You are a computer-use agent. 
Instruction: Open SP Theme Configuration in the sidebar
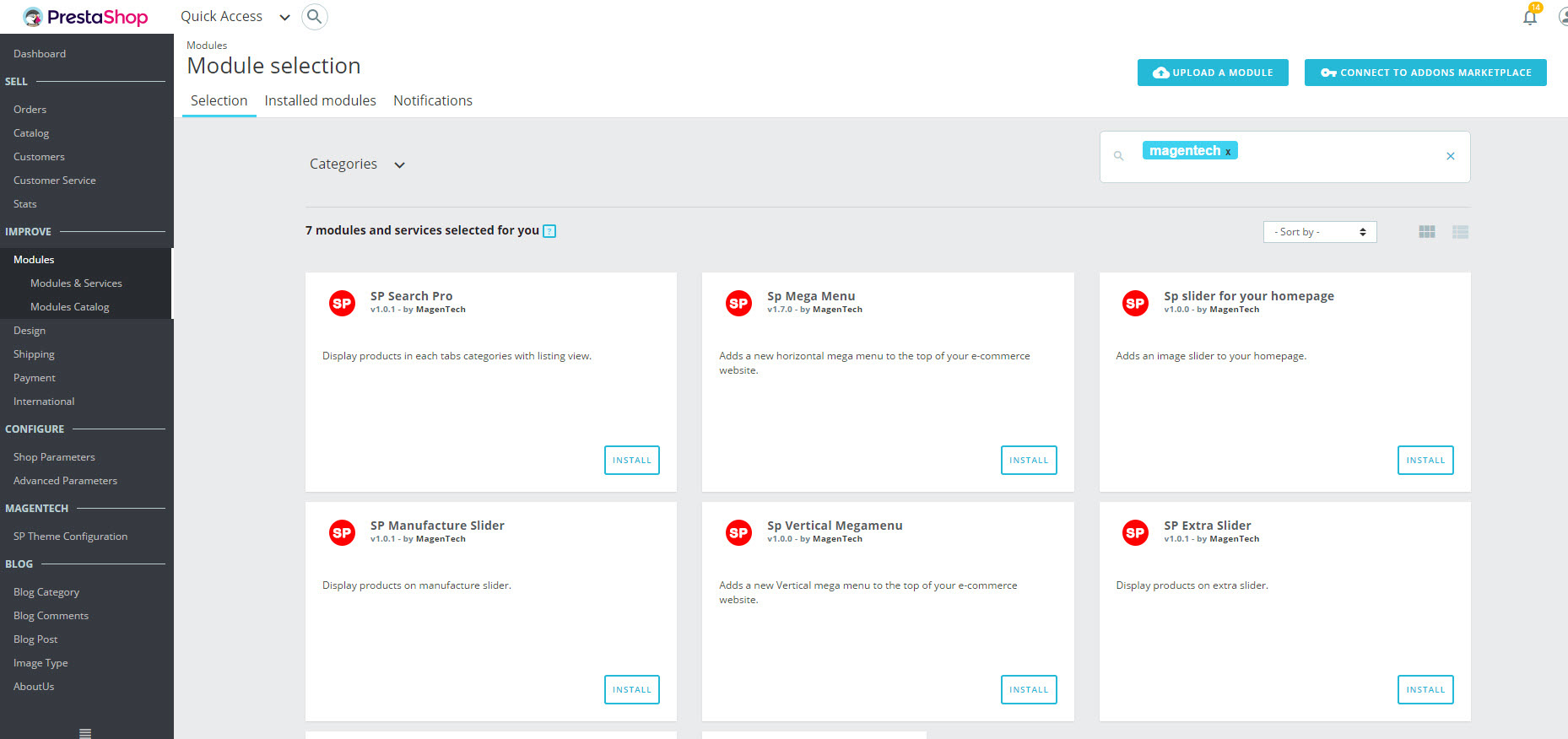click(x=70, y=537)
